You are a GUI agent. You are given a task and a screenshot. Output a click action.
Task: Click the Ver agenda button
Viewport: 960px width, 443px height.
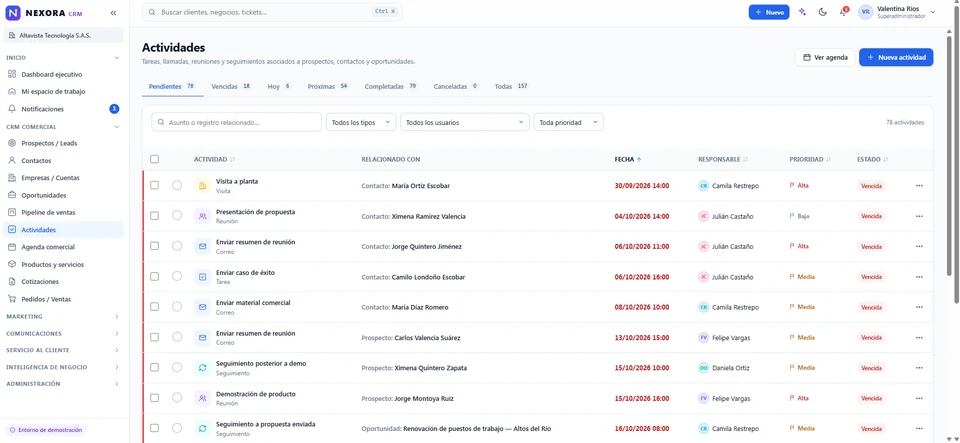[825, 58]
